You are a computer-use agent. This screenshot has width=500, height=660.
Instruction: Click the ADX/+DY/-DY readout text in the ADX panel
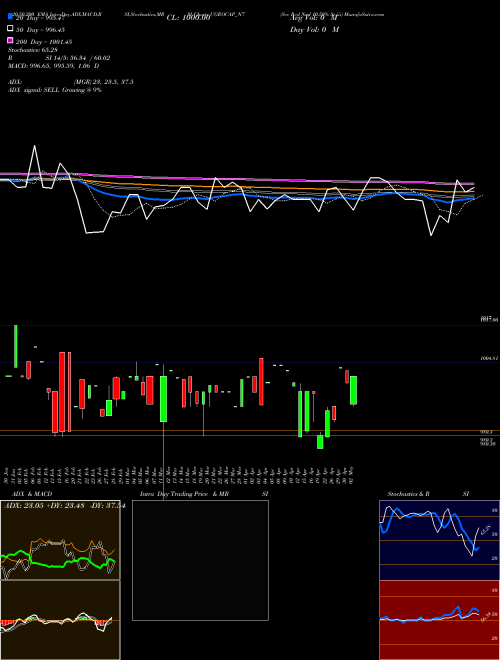pyautogui.click(x=64, y=506)
